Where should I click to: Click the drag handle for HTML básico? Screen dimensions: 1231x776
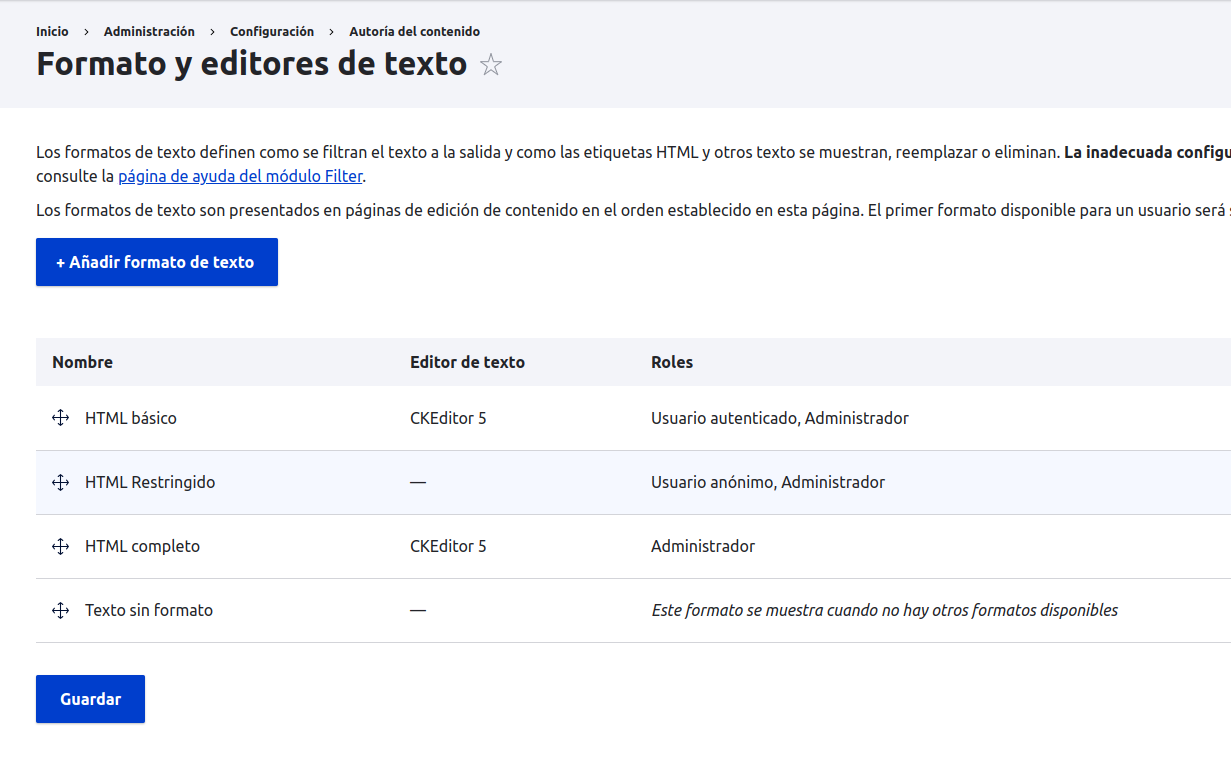60,418
